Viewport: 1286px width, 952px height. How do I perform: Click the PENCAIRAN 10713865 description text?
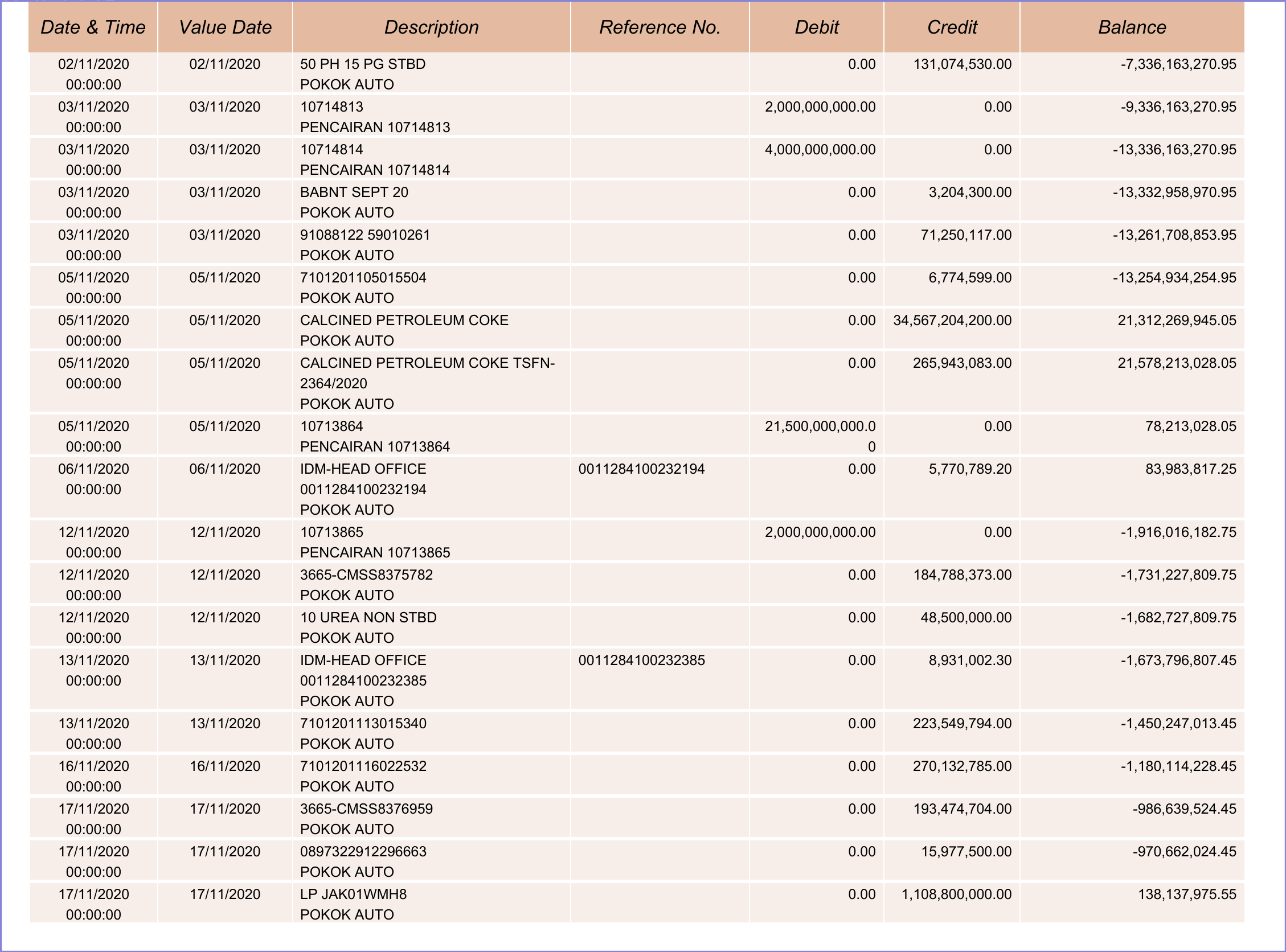(375, 553)
